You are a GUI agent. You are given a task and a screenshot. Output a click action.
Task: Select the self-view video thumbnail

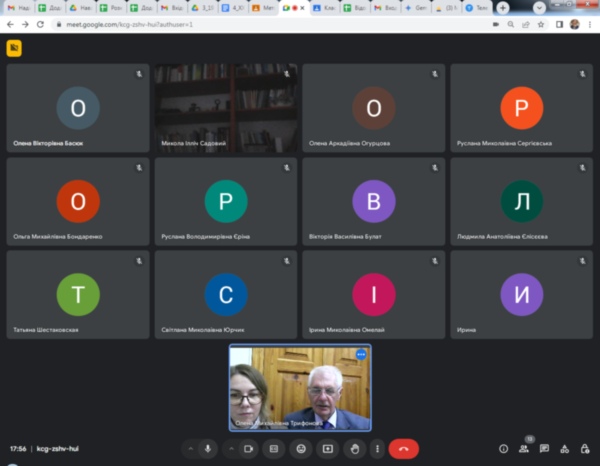coord(300,388)
